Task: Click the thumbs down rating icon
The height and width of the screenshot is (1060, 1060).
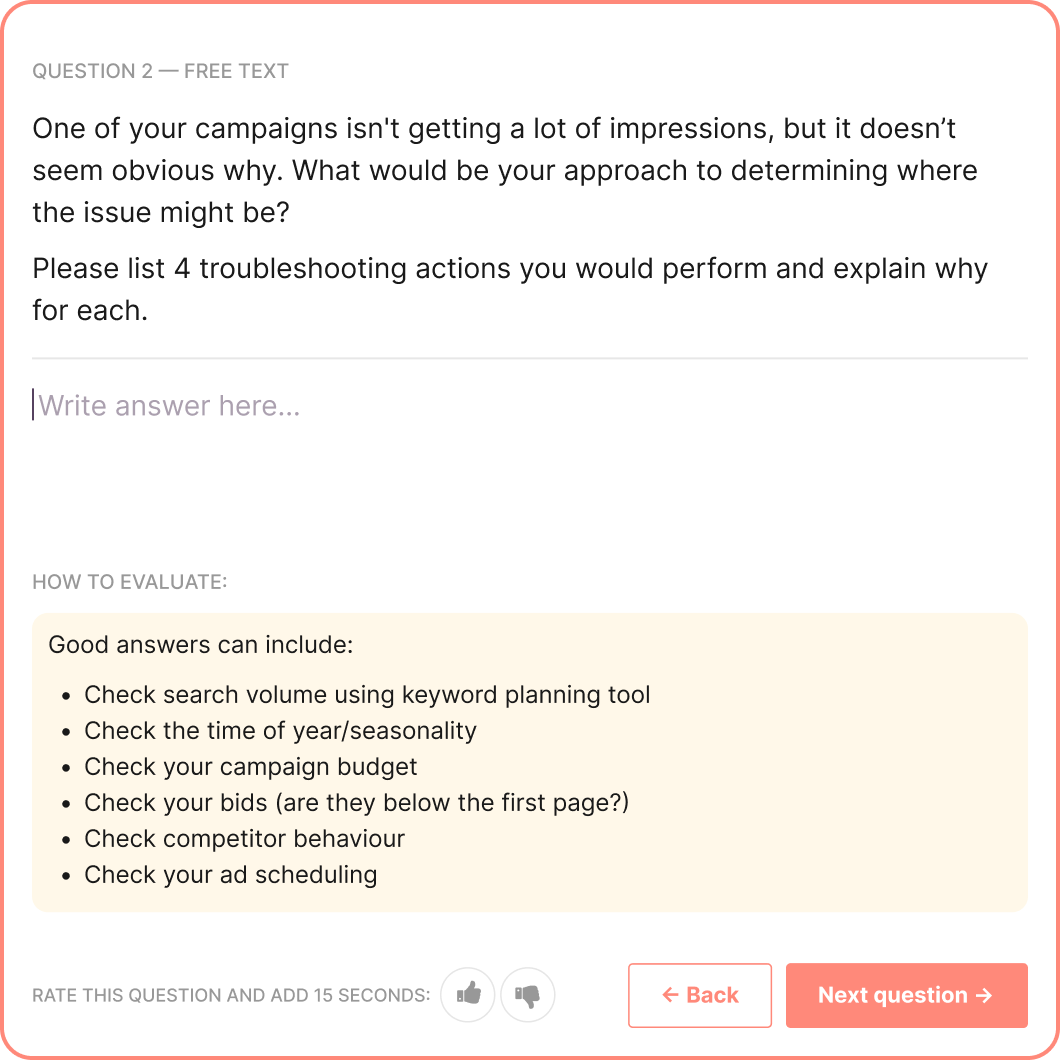Action: (x=527, y=995)
